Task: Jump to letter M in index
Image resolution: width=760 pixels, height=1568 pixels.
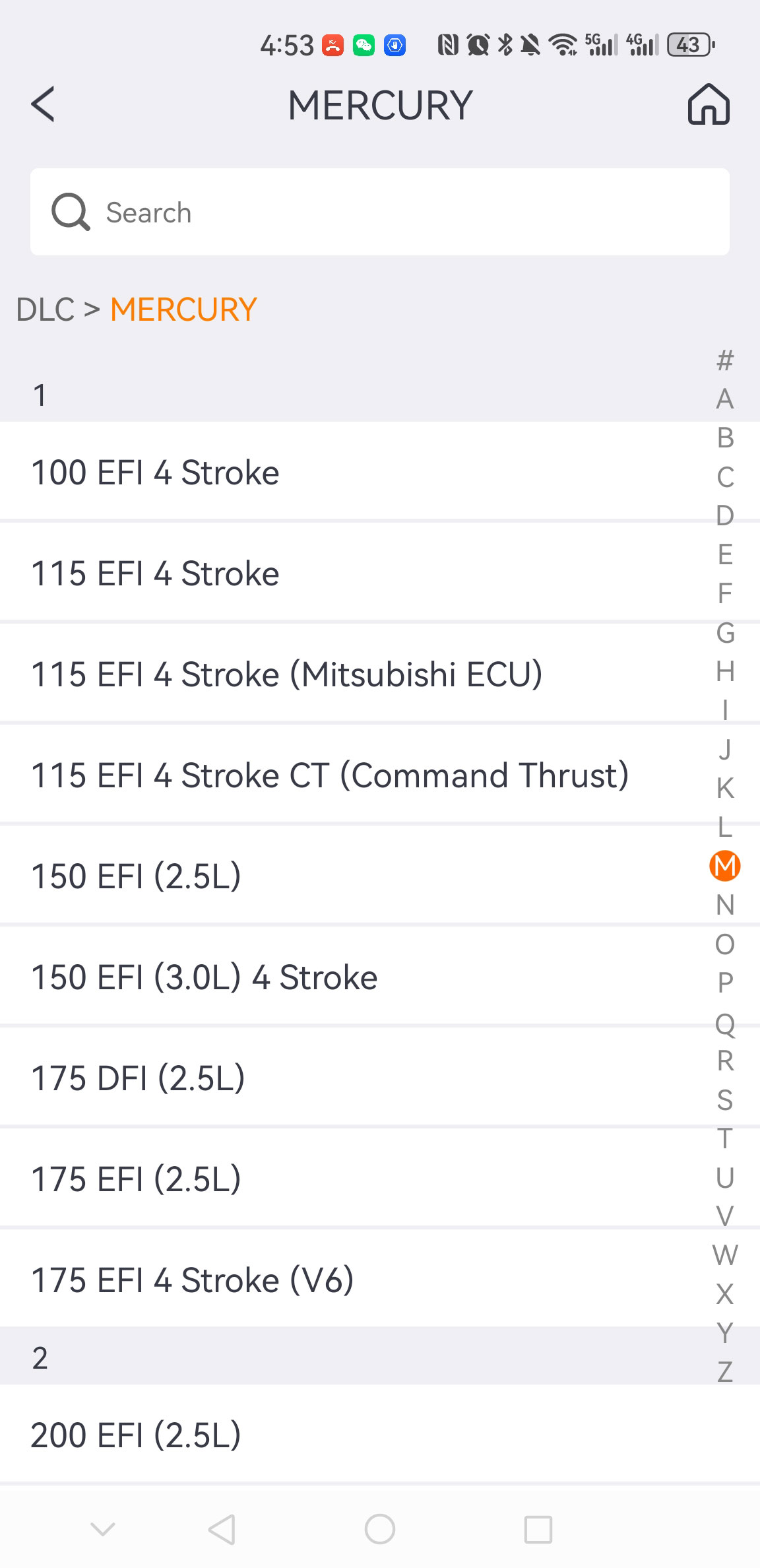Action: click(724, 866)
